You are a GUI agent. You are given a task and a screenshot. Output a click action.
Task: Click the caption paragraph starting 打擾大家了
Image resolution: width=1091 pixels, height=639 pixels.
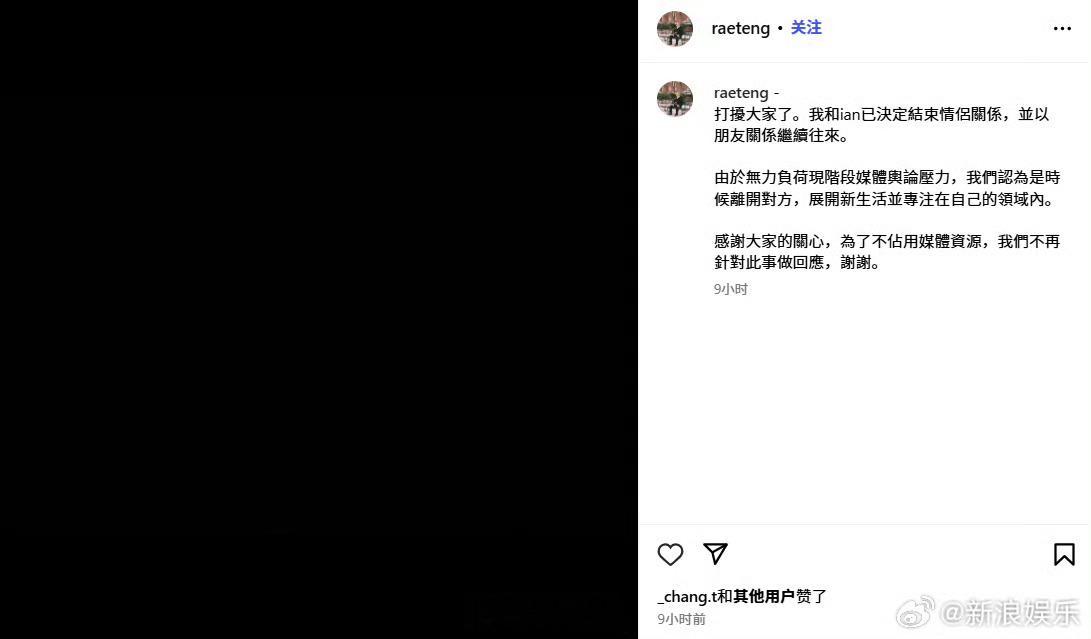pyautogui.click(x=882, y=125)
